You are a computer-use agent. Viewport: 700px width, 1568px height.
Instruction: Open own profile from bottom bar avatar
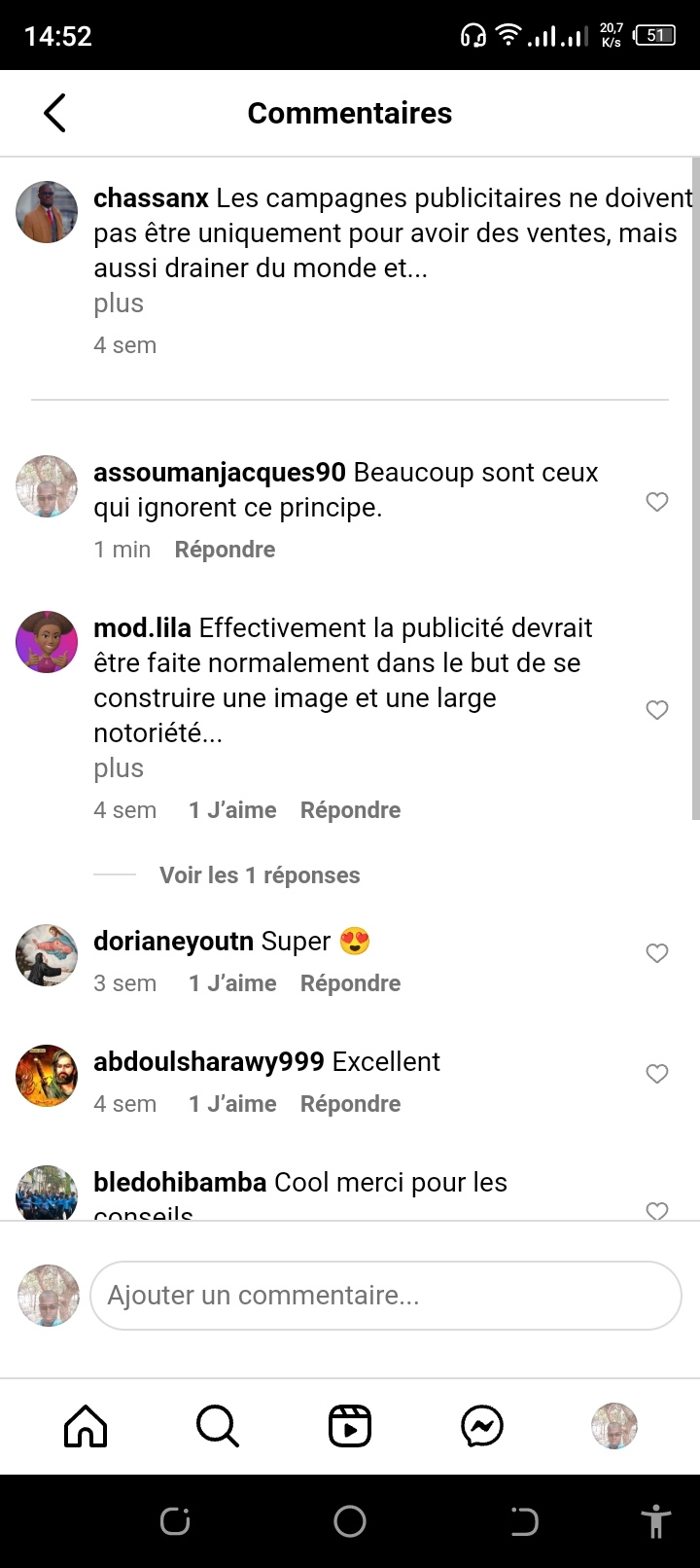click(x=614, y=1427)
